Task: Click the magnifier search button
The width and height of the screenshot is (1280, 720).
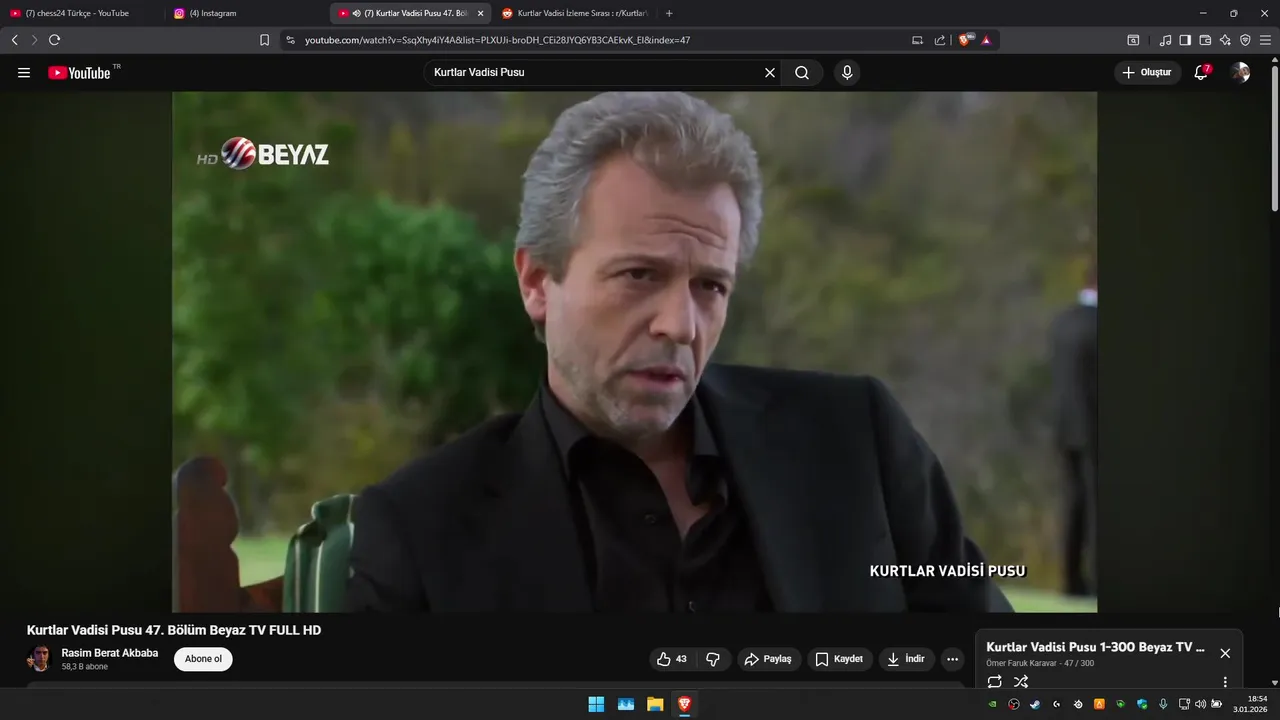Action: coord(802,73)
